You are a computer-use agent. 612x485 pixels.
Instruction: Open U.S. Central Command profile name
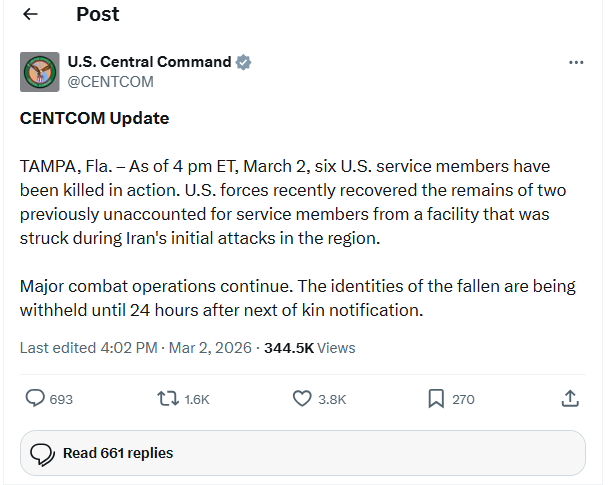coord(149,62)
